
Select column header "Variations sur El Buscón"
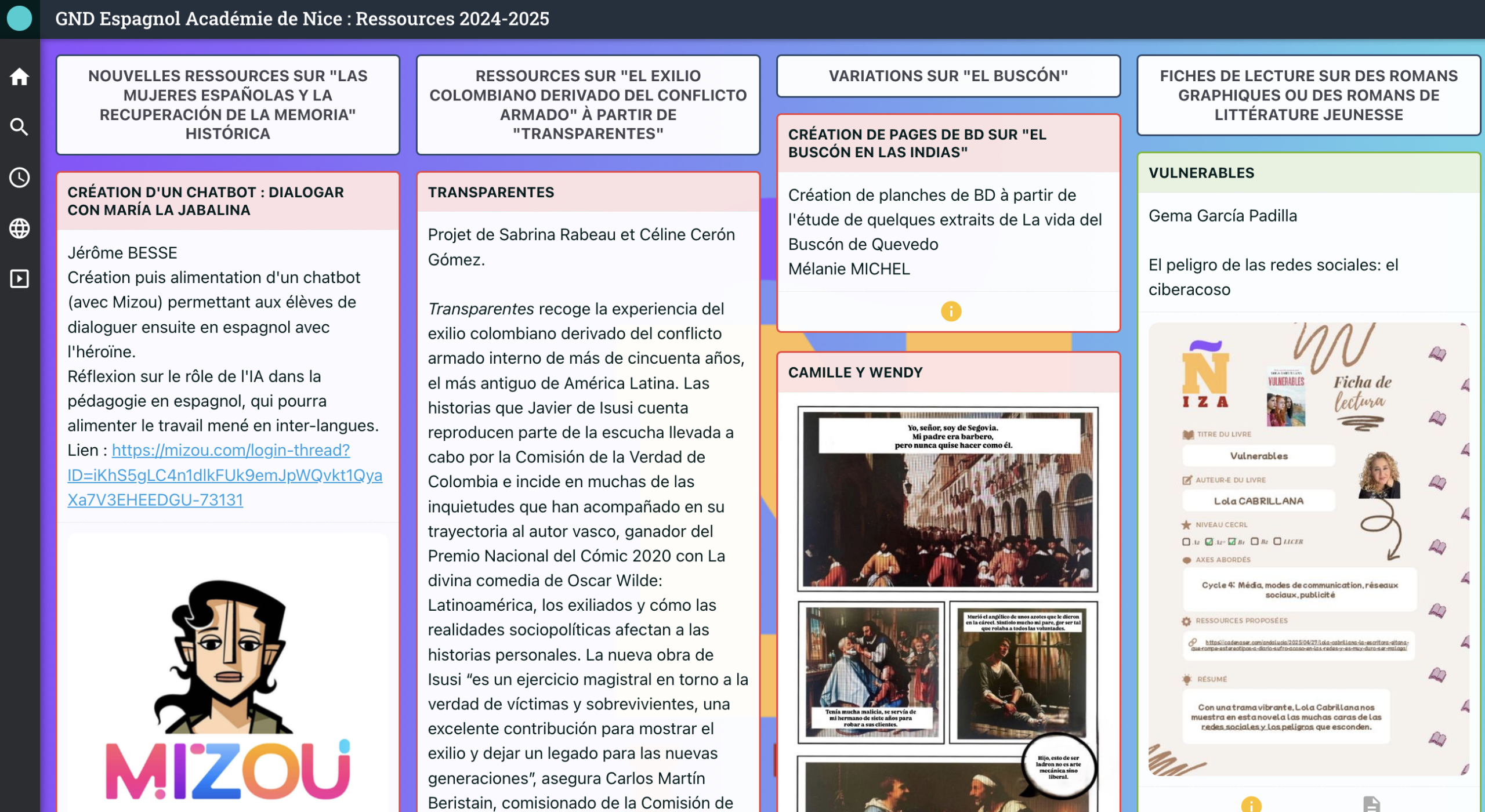[948, 76]
